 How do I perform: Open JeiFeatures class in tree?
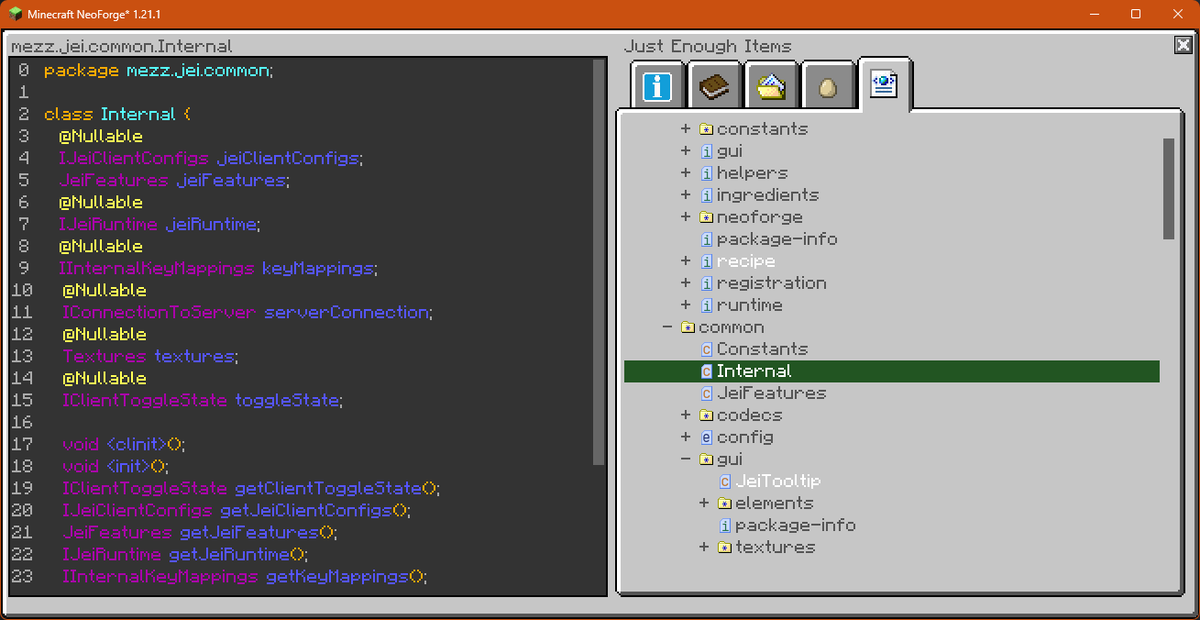(x=771, y=393)
